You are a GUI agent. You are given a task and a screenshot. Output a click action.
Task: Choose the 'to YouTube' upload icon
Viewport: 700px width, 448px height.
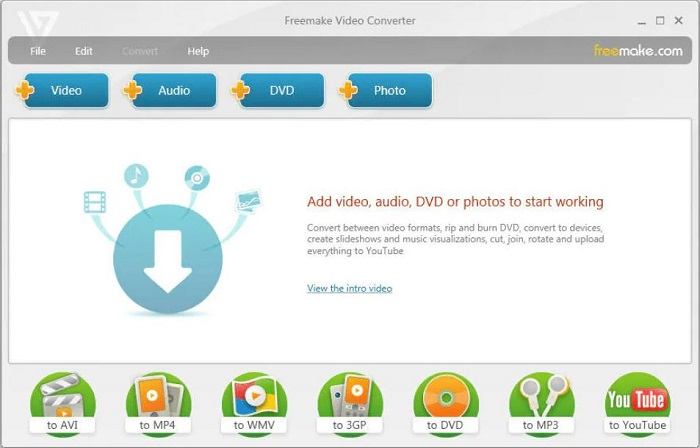point(637,404)
